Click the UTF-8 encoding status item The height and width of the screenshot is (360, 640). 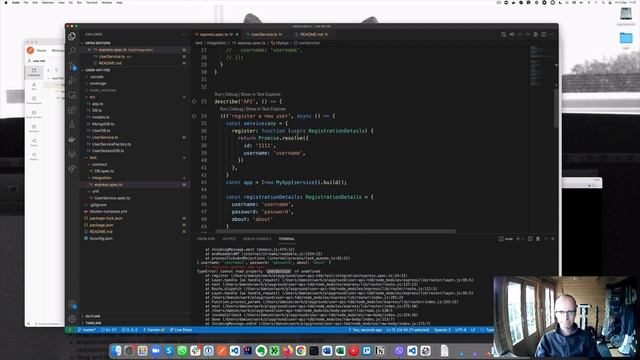point(460,330)
